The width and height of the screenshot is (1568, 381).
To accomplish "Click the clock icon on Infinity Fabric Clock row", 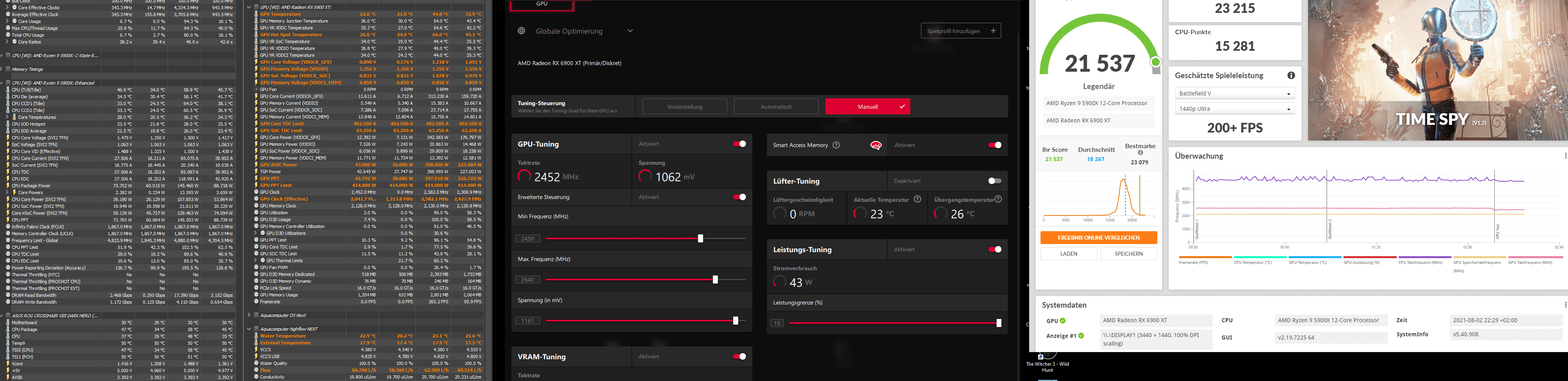I will pyautogui.click(x=8, y=227).
